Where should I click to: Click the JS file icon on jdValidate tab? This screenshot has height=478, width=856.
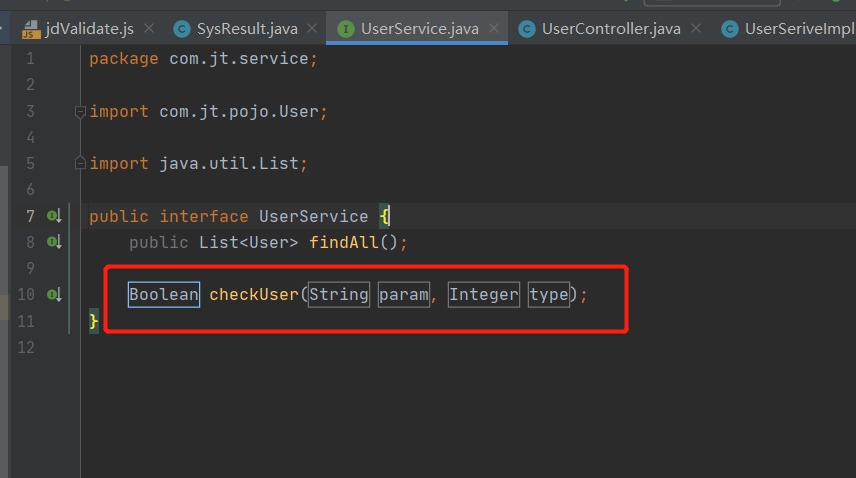pos(31,29)
